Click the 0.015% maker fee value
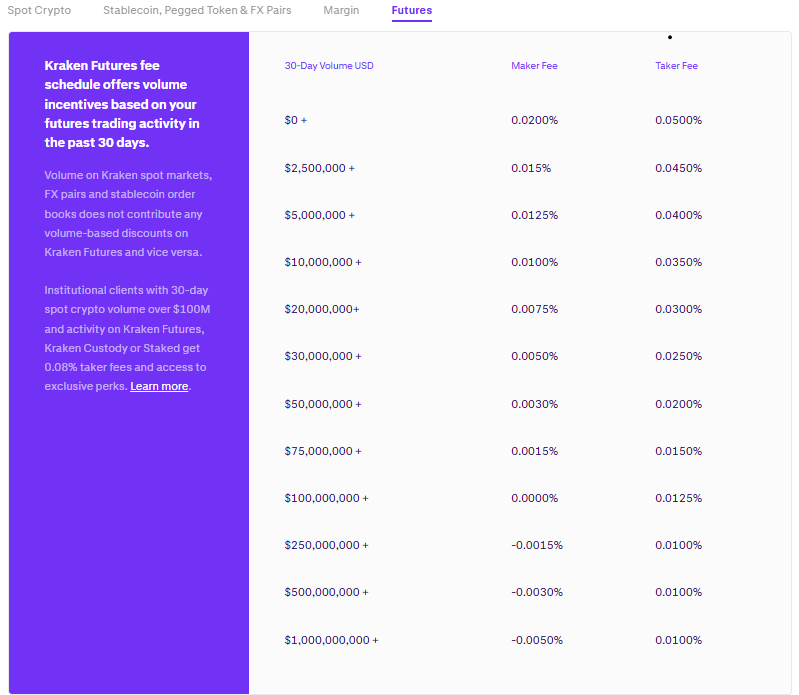Image resolution: width=799 pixels, height=695 pixels. pyautogui.click(x=531, y=168)
